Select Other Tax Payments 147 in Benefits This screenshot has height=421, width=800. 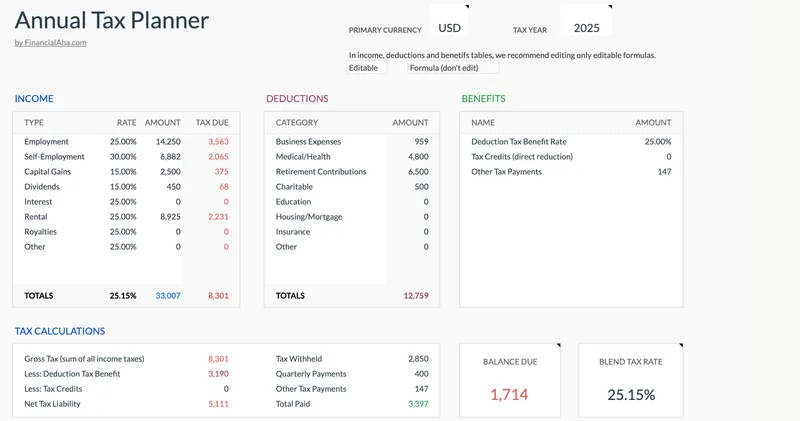(664, 172)
